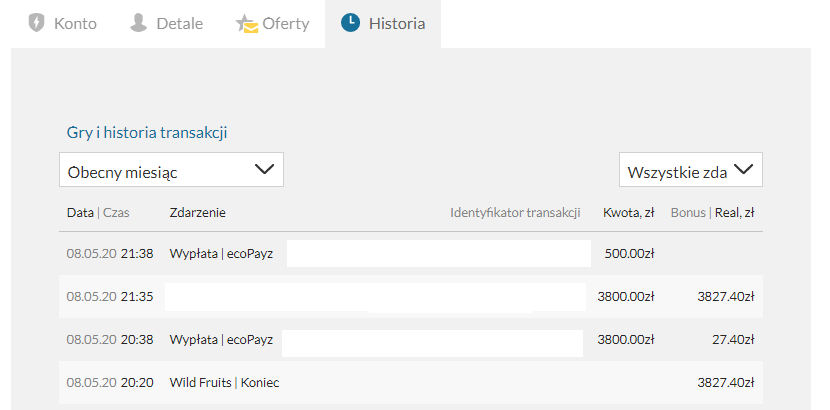Click the person icon beside Detale
Screen dimensions: 830x410
tap(139, 23)
